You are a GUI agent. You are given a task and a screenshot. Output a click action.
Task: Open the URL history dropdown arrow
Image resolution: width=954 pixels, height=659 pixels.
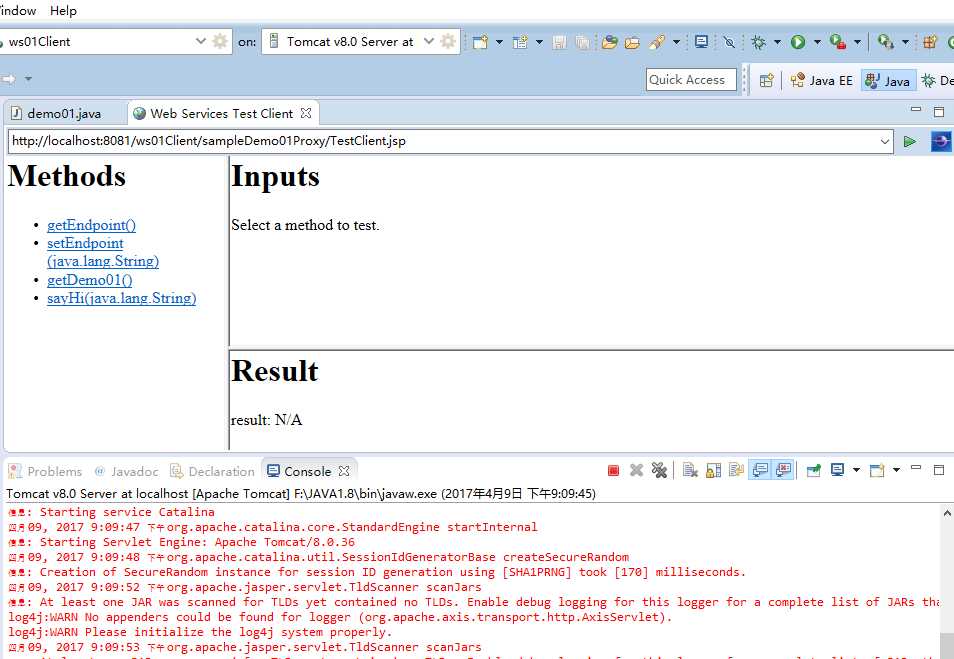[885, 141]
